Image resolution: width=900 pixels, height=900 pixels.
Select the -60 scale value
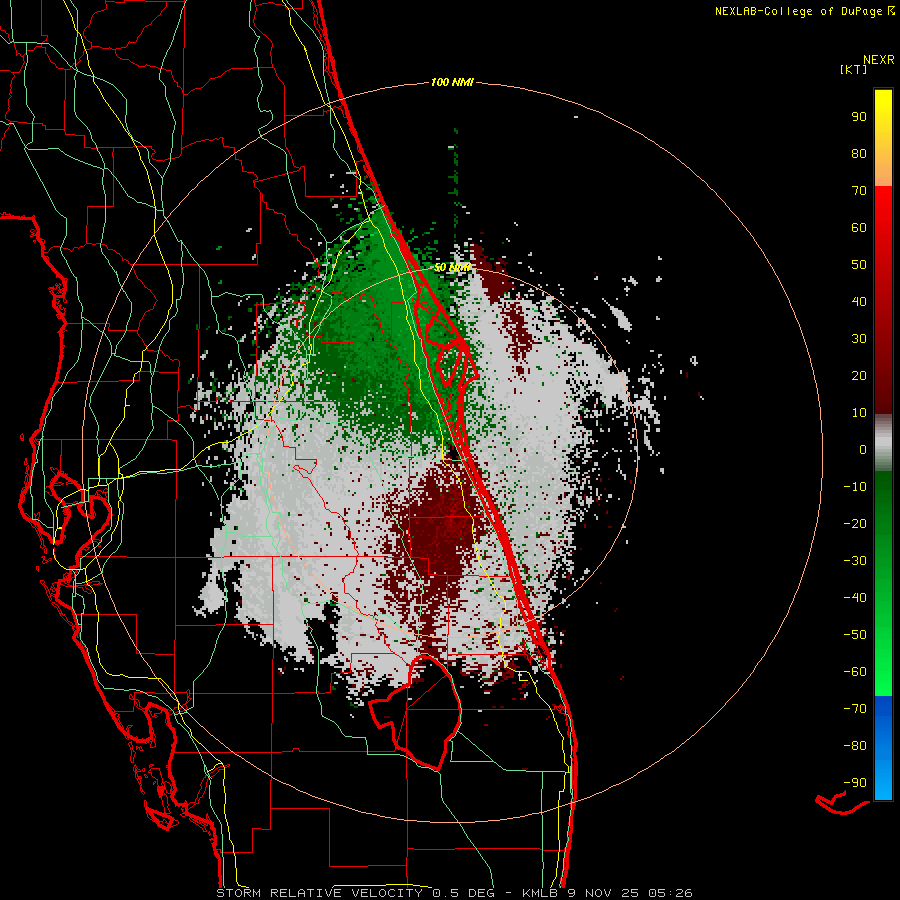click(855, 672)
